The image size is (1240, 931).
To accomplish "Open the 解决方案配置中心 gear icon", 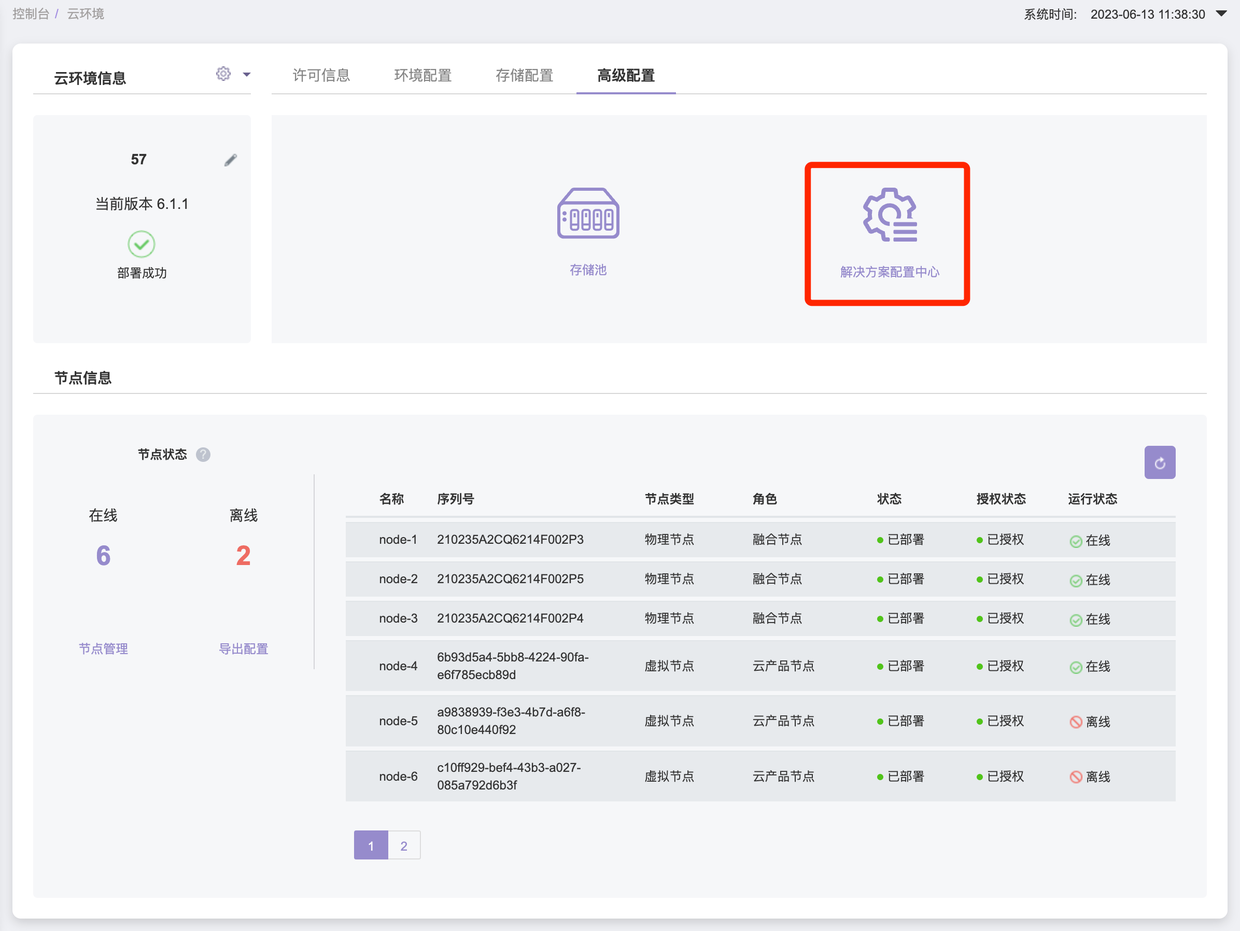I will click(x=890, y=215).
